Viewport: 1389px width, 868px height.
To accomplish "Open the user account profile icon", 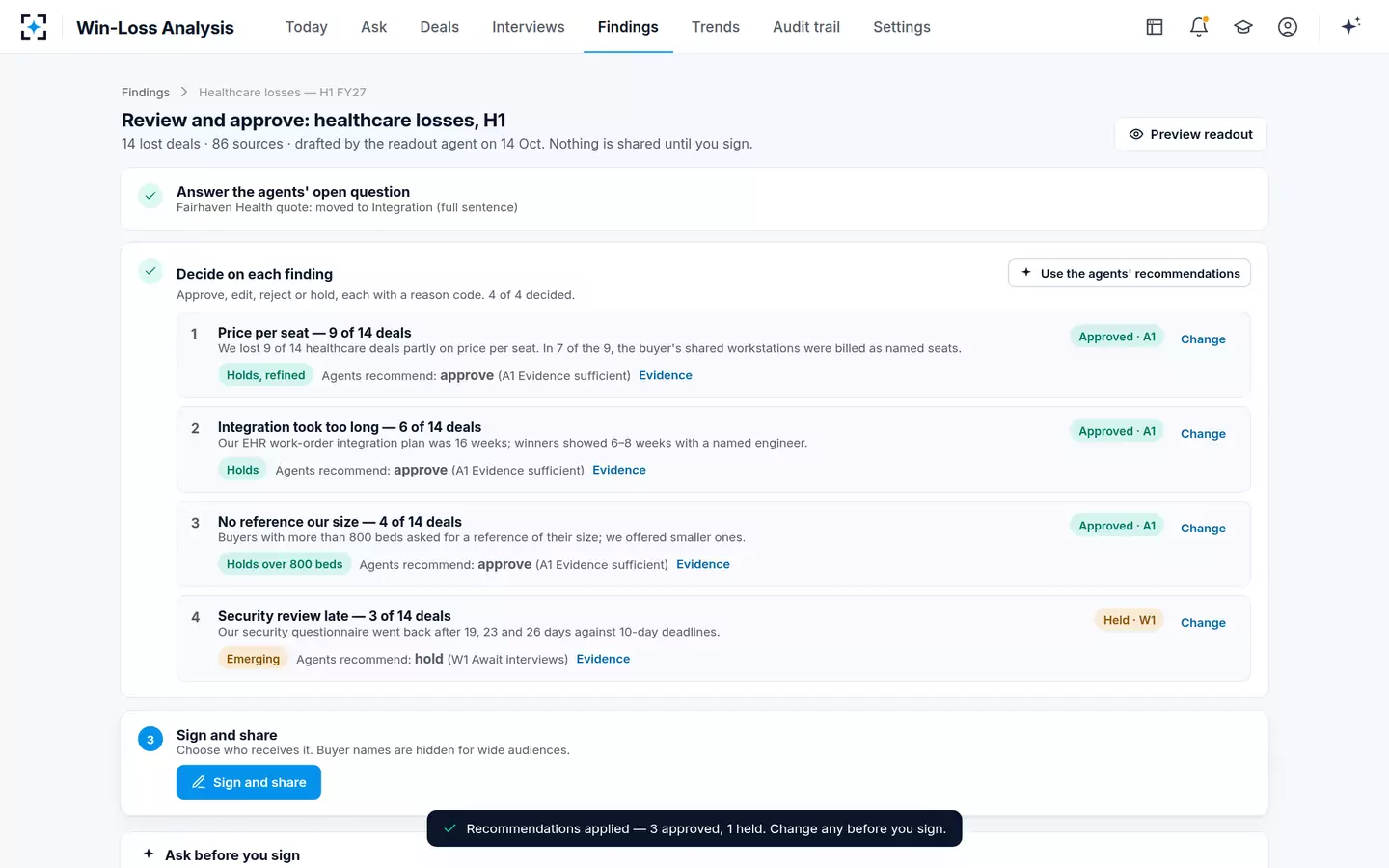I will 1288,27.
